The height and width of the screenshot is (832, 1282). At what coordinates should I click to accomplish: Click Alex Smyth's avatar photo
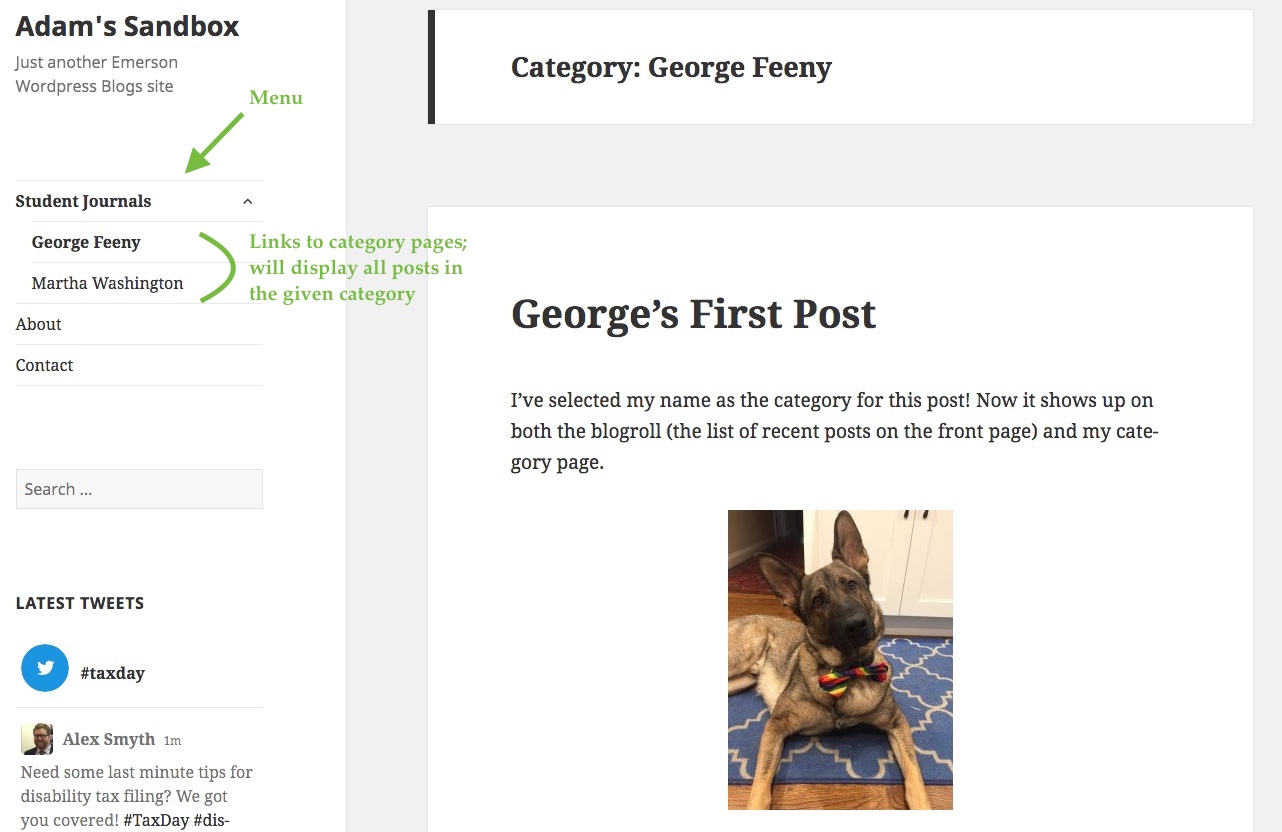(x=37, y=739)
